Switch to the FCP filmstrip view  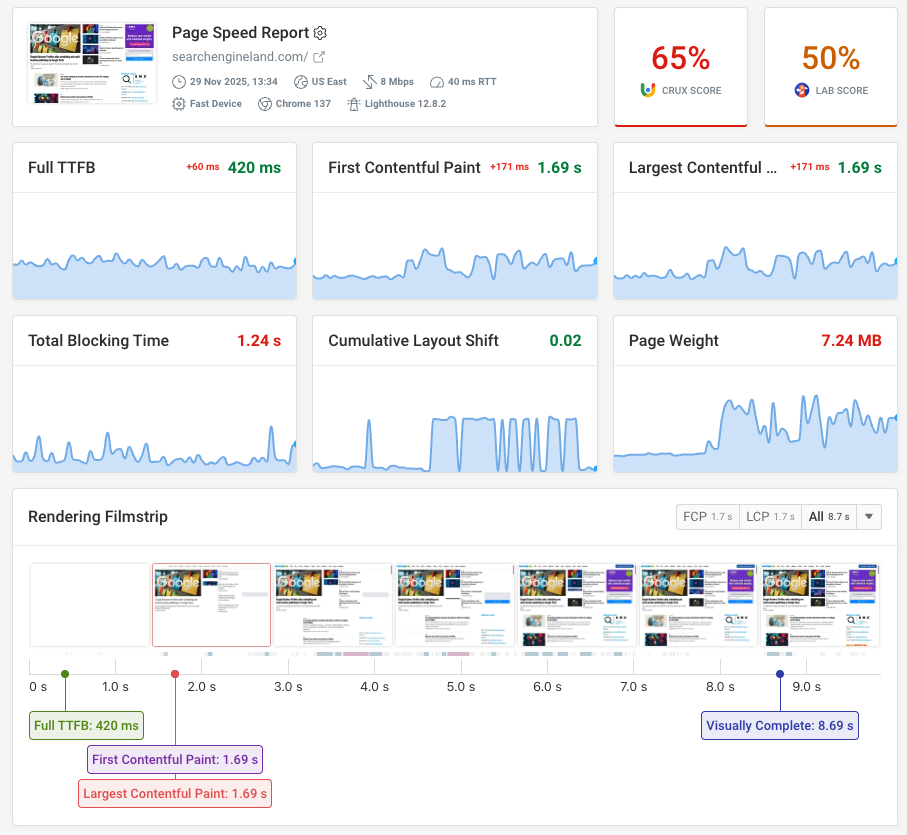707,517
